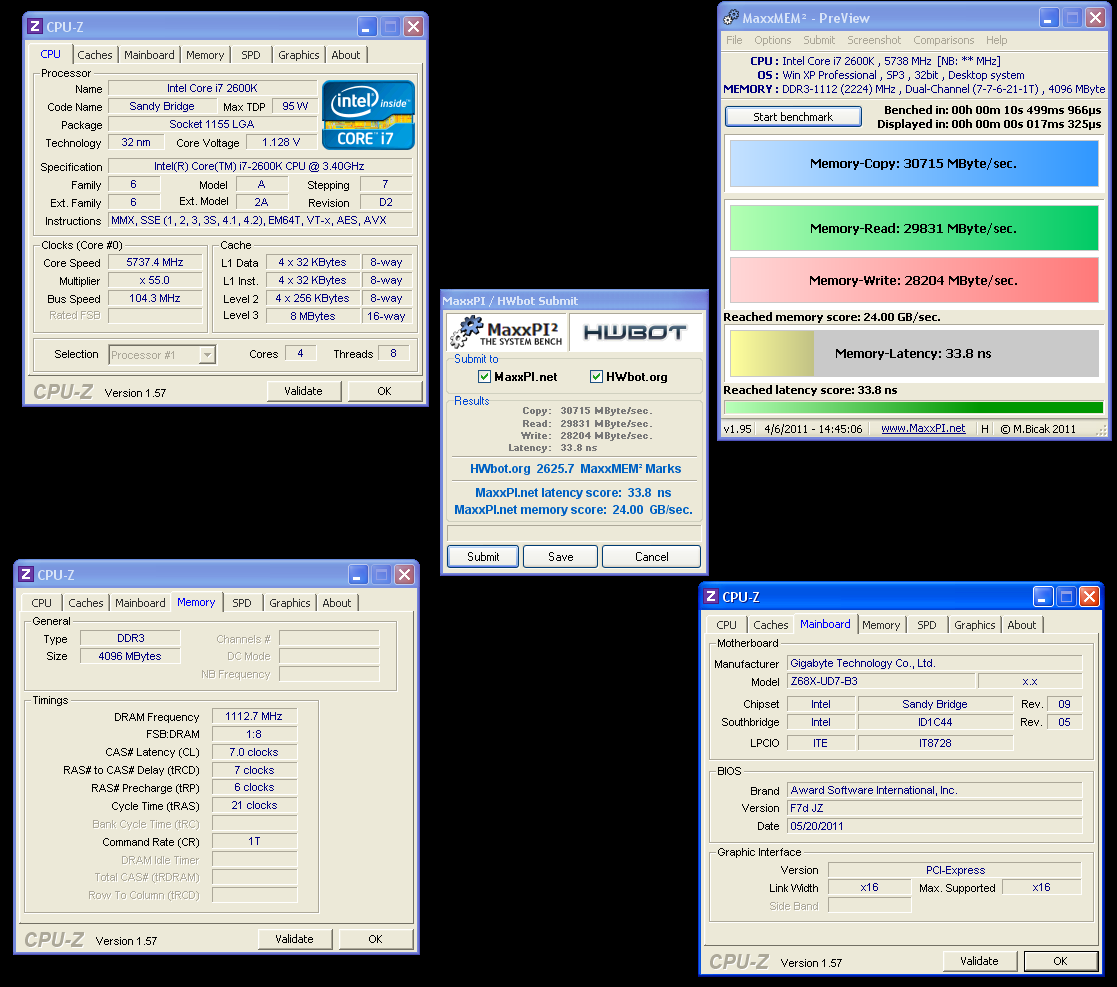Click CPU-Z title icon in Memory window
Image resolution: width=1117 pixels, height=987 pixels.
[26, 574]
